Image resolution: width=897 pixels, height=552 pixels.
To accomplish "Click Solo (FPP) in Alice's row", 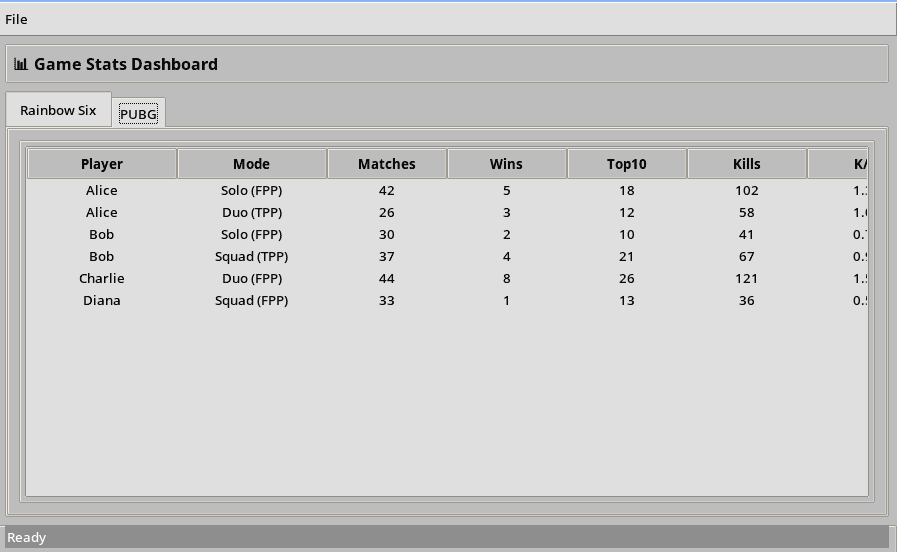I will pos(252,190).
